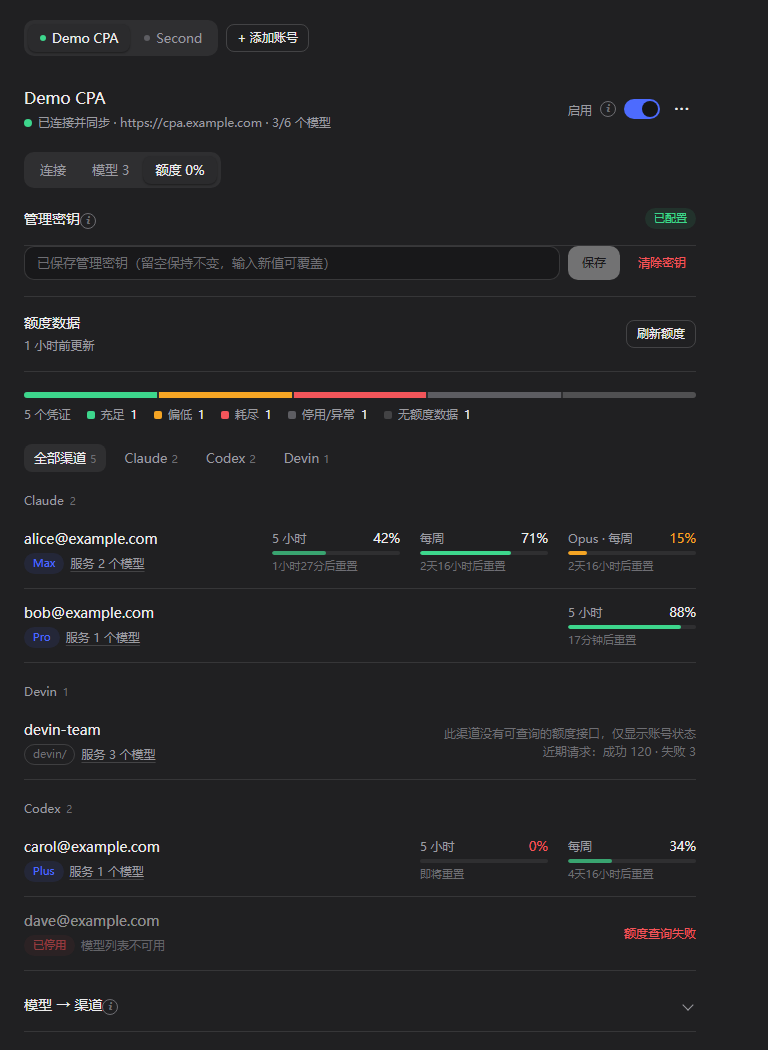This screenshot has height=1050, width=768.
Task: Click the 模型列表不可用 text under dave
Action: point(123,946)
